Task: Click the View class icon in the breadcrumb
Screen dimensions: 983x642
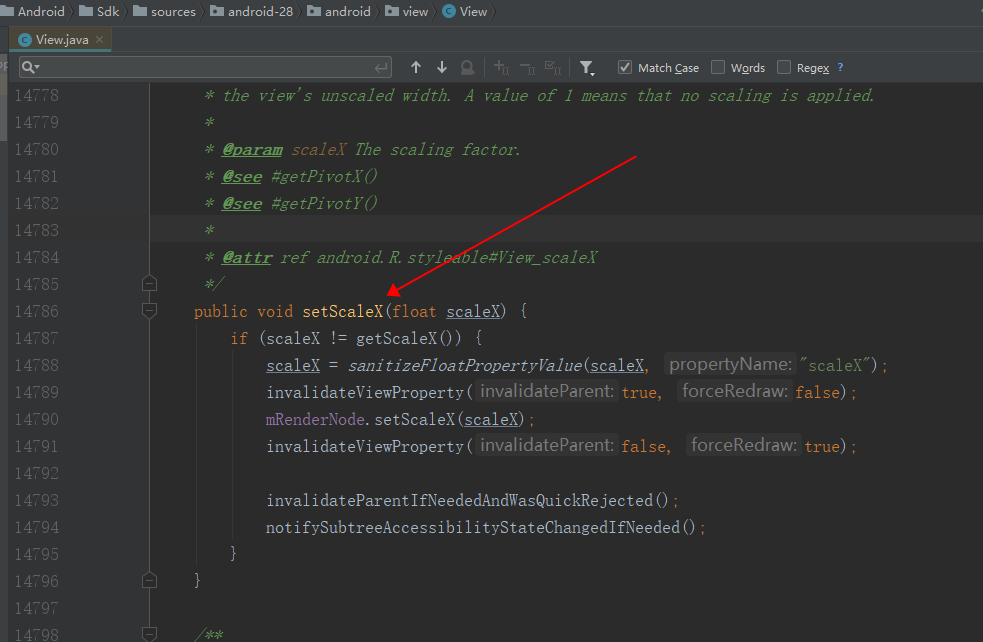Action: click(x=450, y=11)
